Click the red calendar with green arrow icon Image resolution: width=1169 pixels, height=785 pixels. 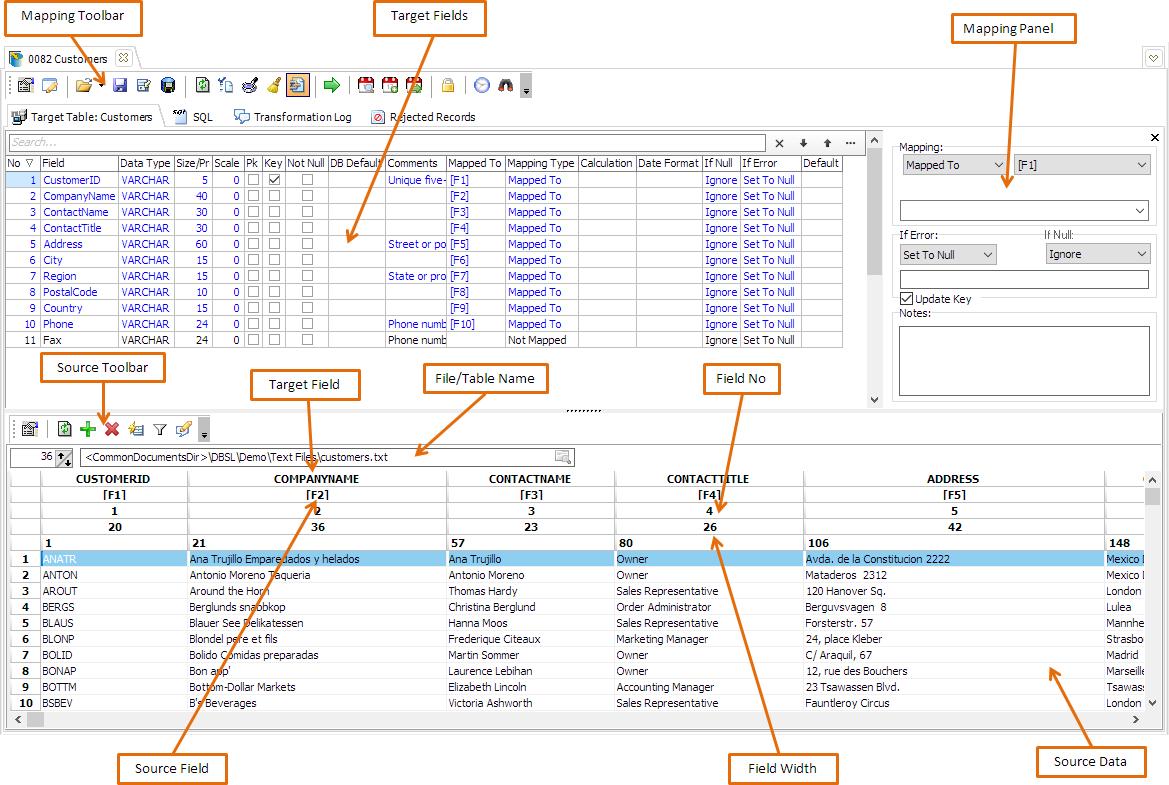click(x=414, y=86)
